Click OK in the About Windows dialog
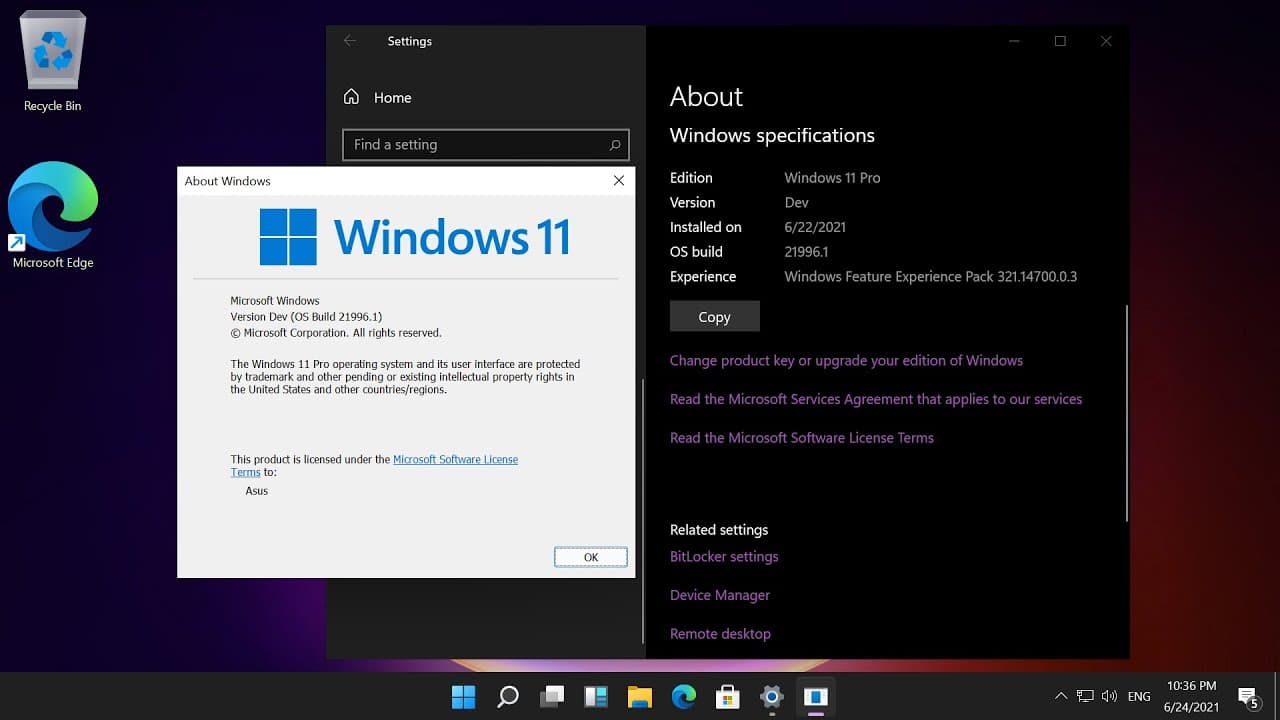The width and height of the screenshot is (1280, 720). click(591, 557)
